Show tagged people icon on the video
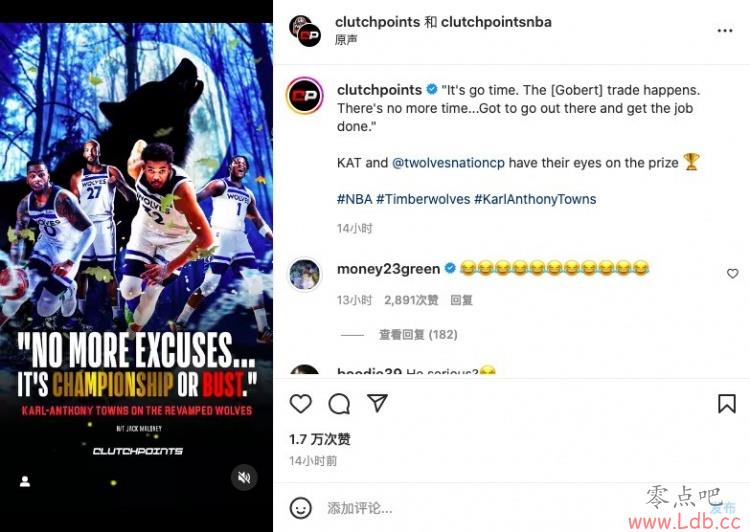750x532 pixels. 25,481
